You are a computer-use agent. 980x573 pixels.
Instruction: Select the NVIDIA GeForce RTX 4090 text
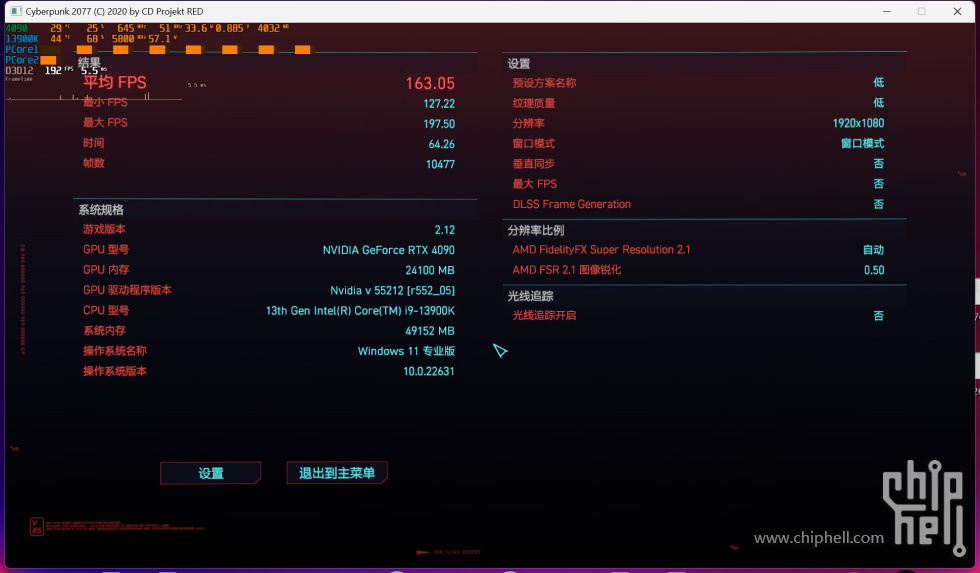388,250
